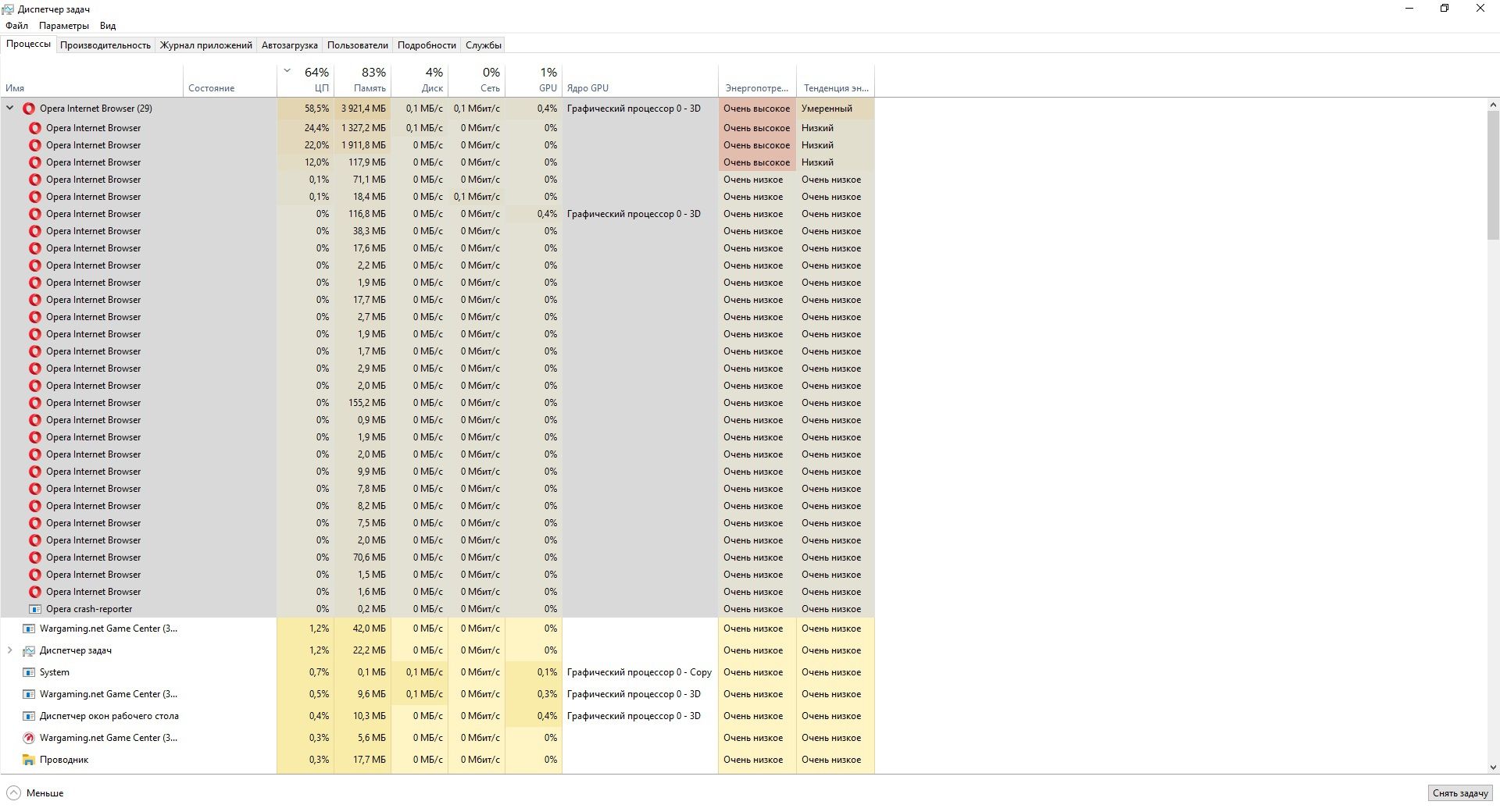Click the Opera icon in the row using 1 327,2 МБ memory
Viewport: 1500px width, 812px height.
(x=35, y=128)
